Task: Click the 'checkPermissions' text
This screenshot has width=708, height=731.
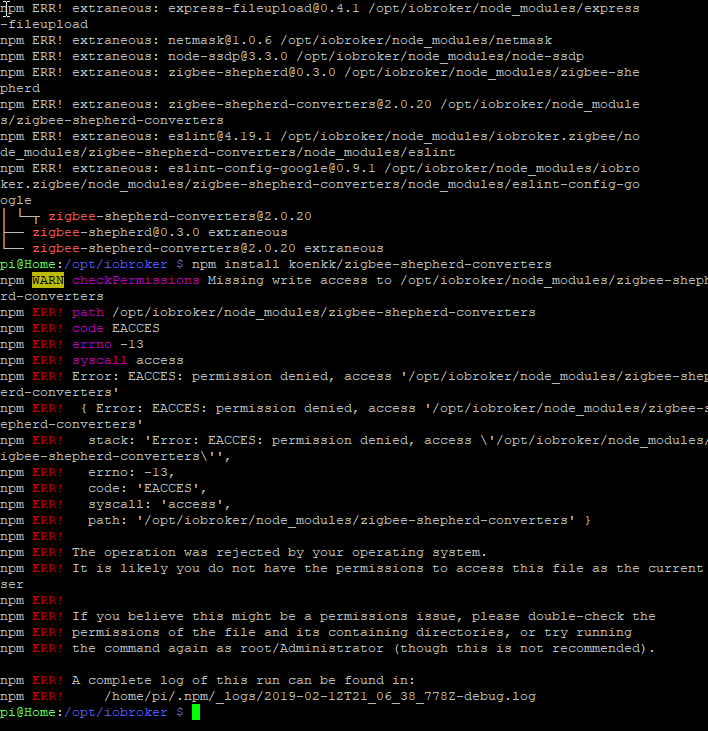Action: (136, 280)
